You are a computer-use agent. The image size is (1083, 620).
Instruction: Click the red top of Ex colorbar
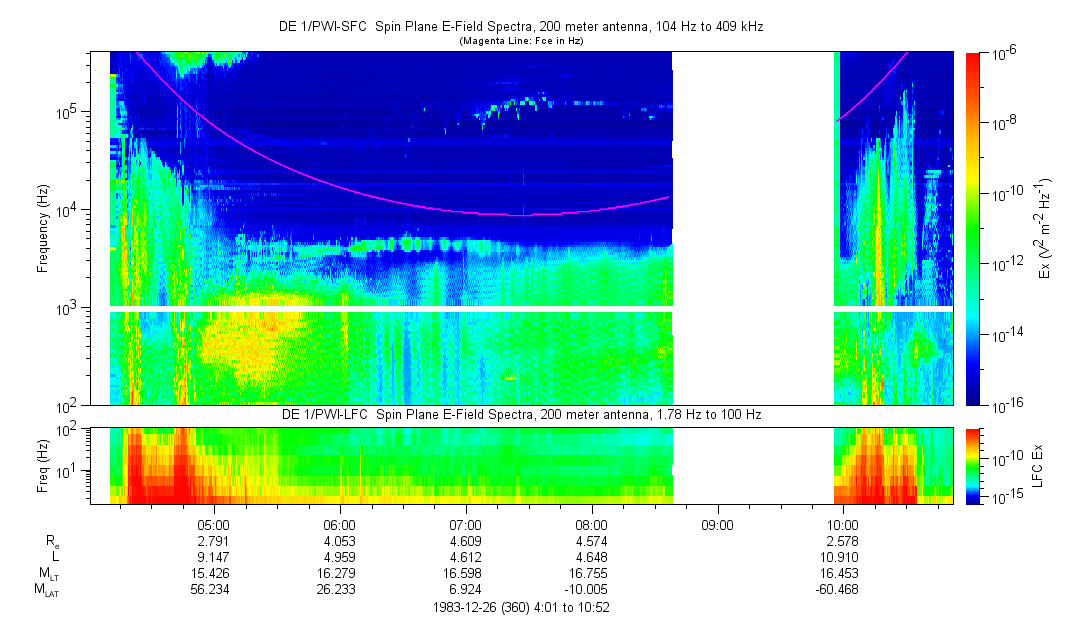tap(973, 62)
